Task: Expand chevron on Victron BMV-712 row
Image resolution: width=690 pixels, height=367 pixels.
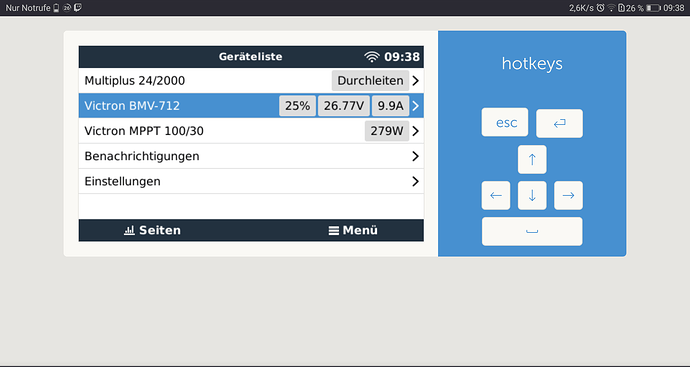Action: pyautogui.click(x=415, y=106)
